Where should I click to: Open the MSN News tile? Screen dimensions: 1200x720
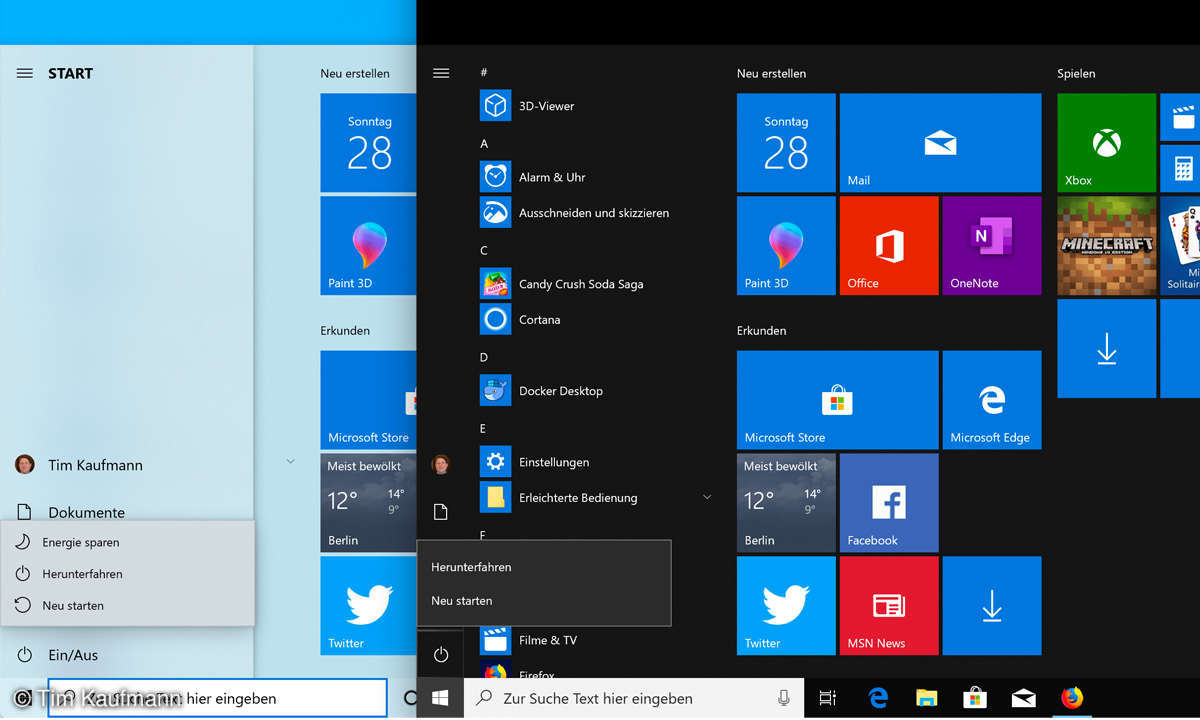point(889,606)
